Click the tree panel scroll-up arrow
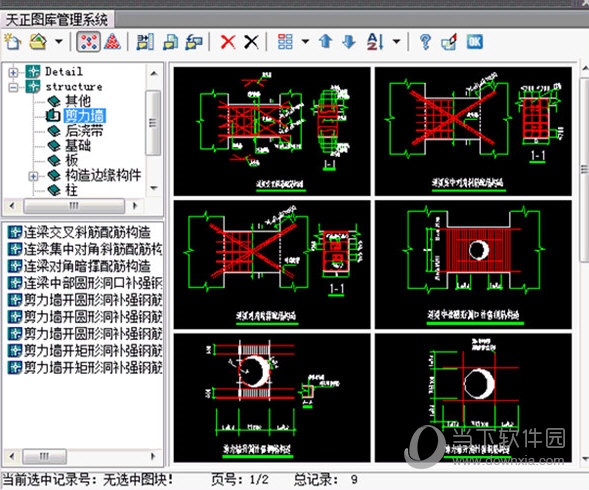 (x=154, y=73)
